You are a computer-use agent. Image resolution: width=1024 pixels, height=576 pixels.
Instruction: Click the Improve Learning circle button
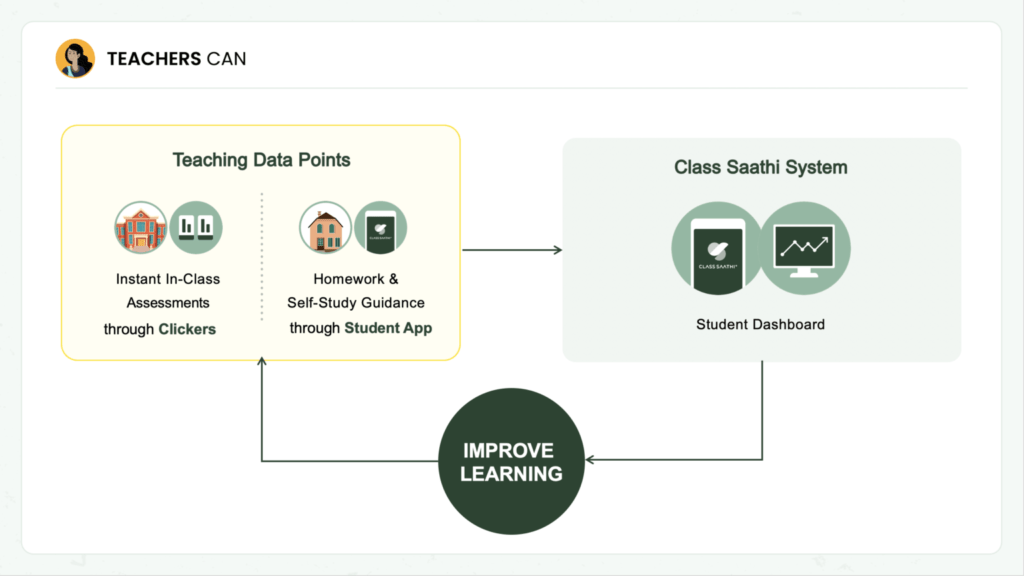coord(511,459)
